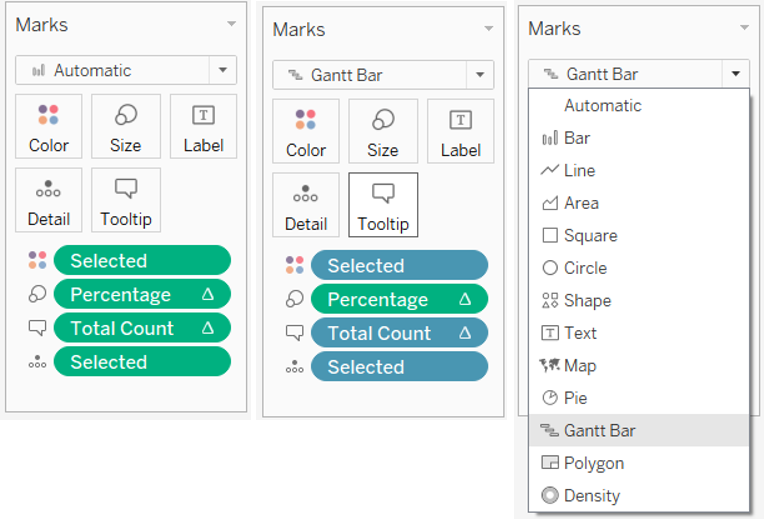Viewport: 764px width, 519px height.
Task: Click delta triangle on Percentage pill in middle card
Action: 465,299
